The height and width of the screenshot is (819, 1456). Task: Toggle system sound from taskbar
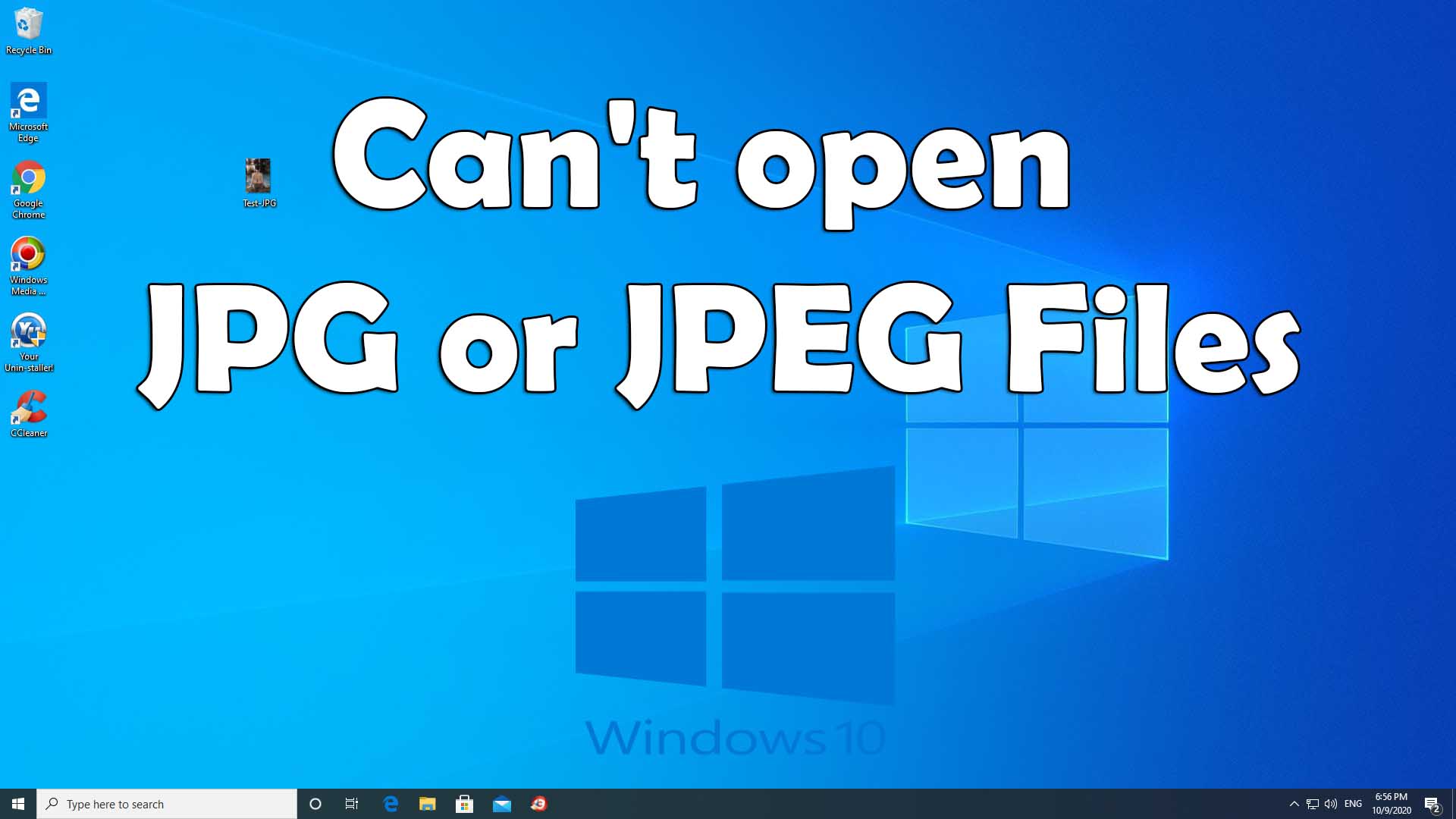(1331, 803)
